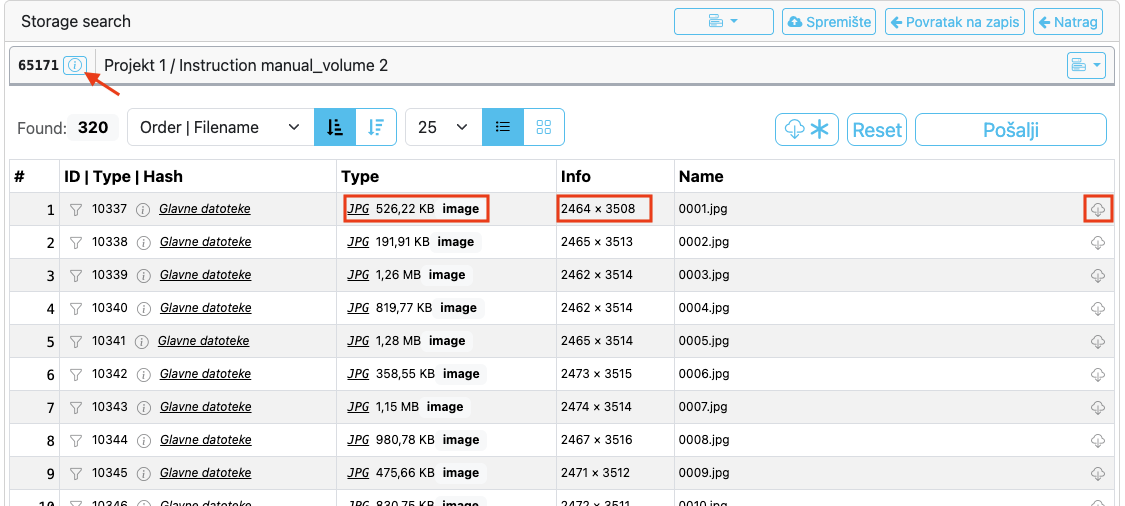Click the JPG type link for 0001.jpg

click(x=358, y=209)
